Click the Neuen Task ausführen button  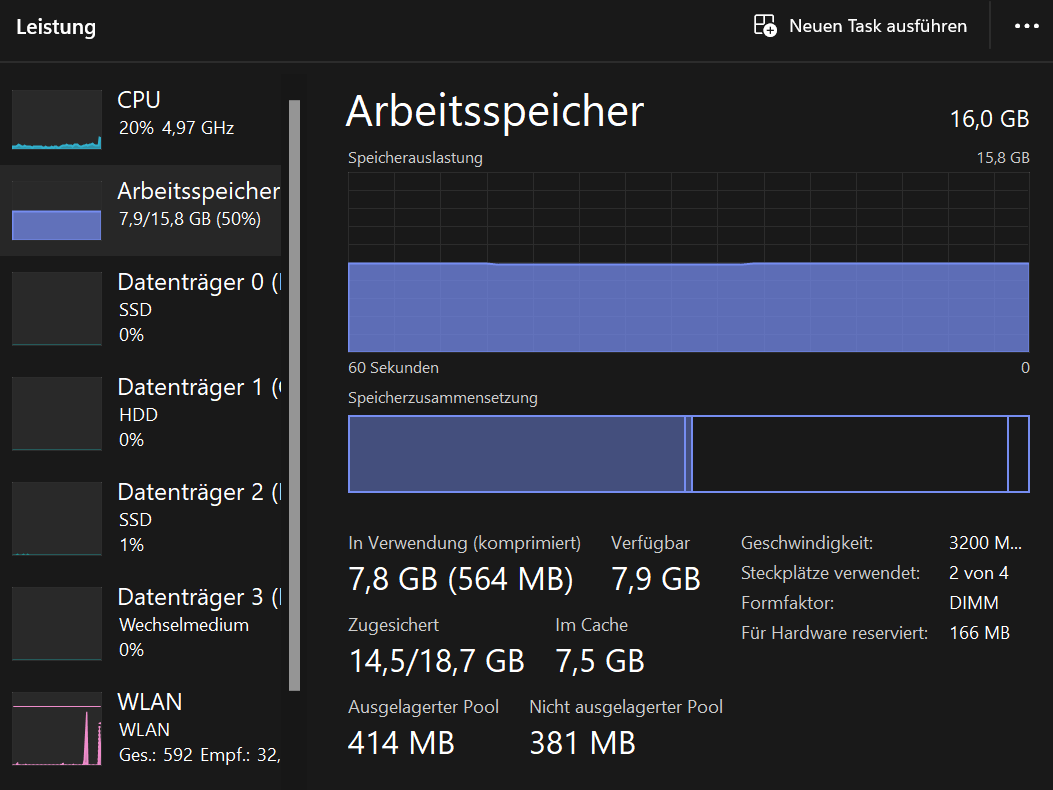coord(860,26)
